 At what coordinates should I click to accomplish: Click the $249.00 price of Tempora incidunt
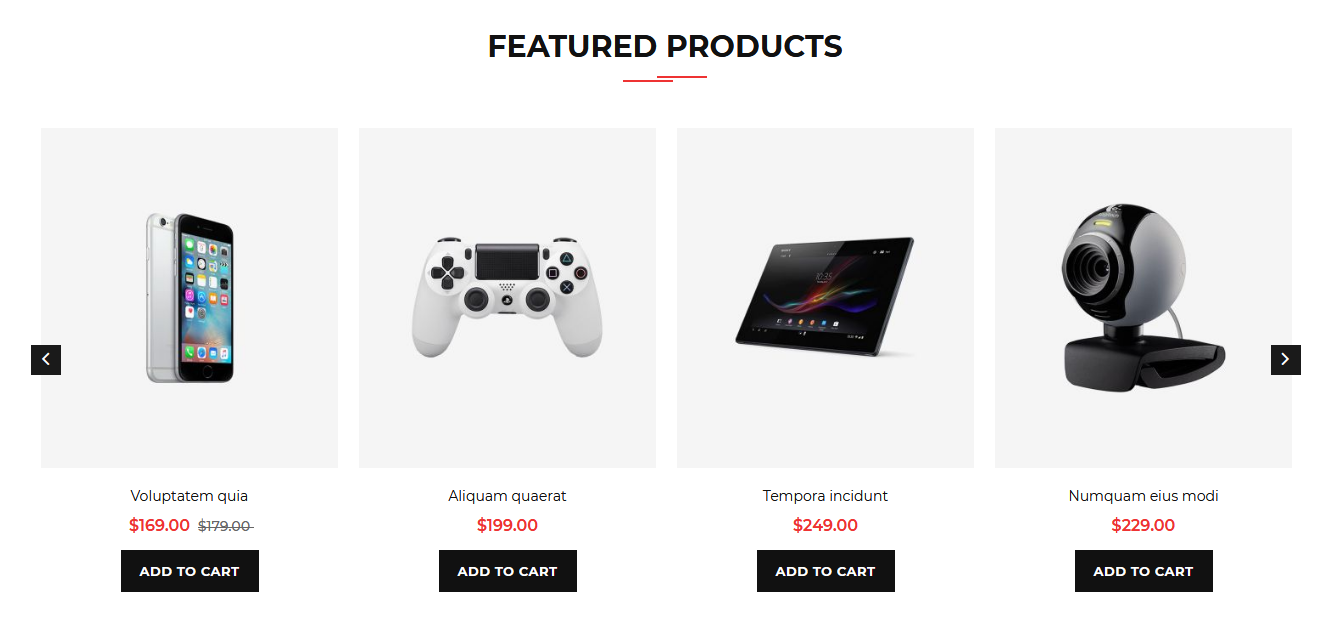point(825,525)
